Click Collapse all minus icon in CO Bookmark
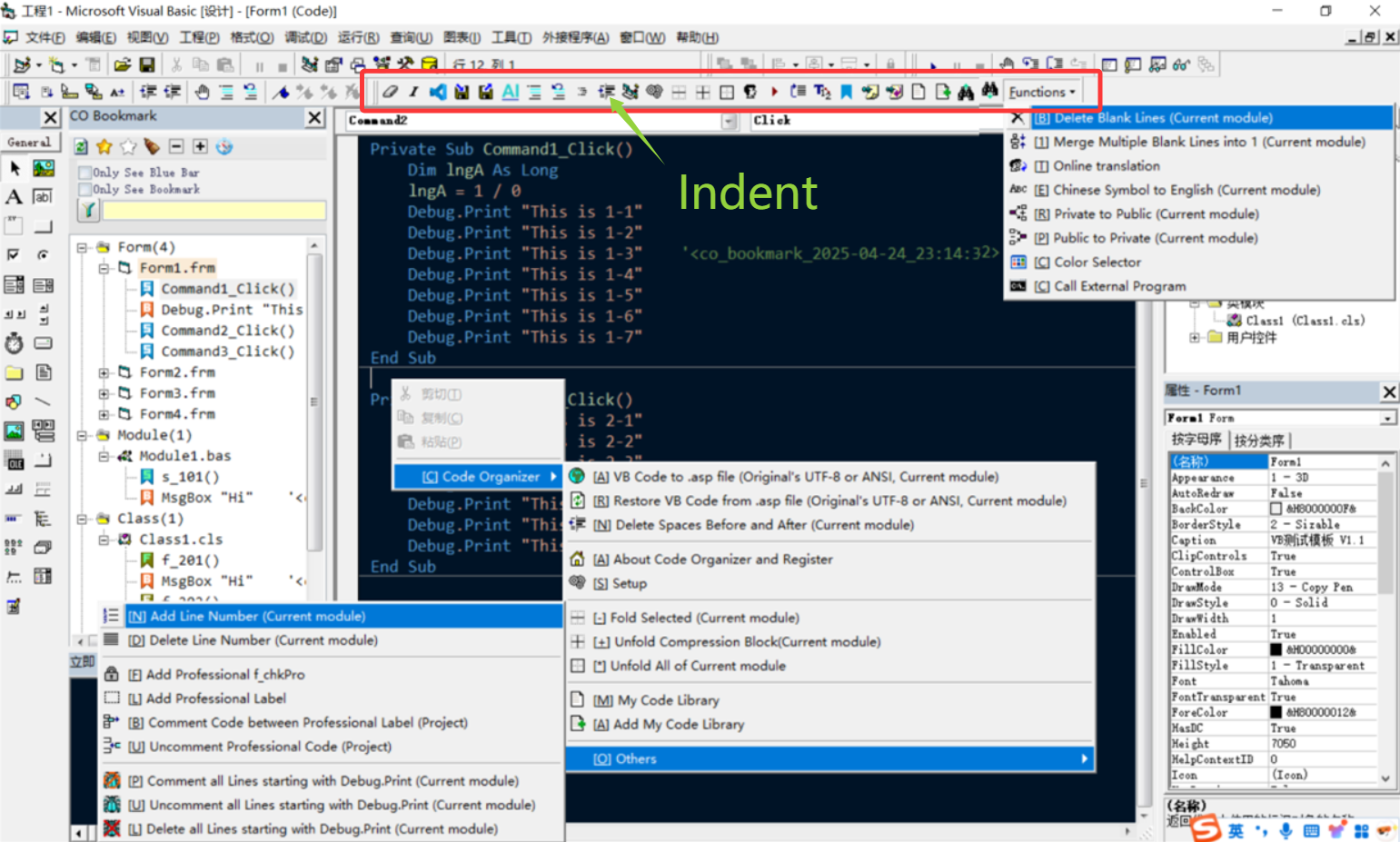 coord(176,146)
